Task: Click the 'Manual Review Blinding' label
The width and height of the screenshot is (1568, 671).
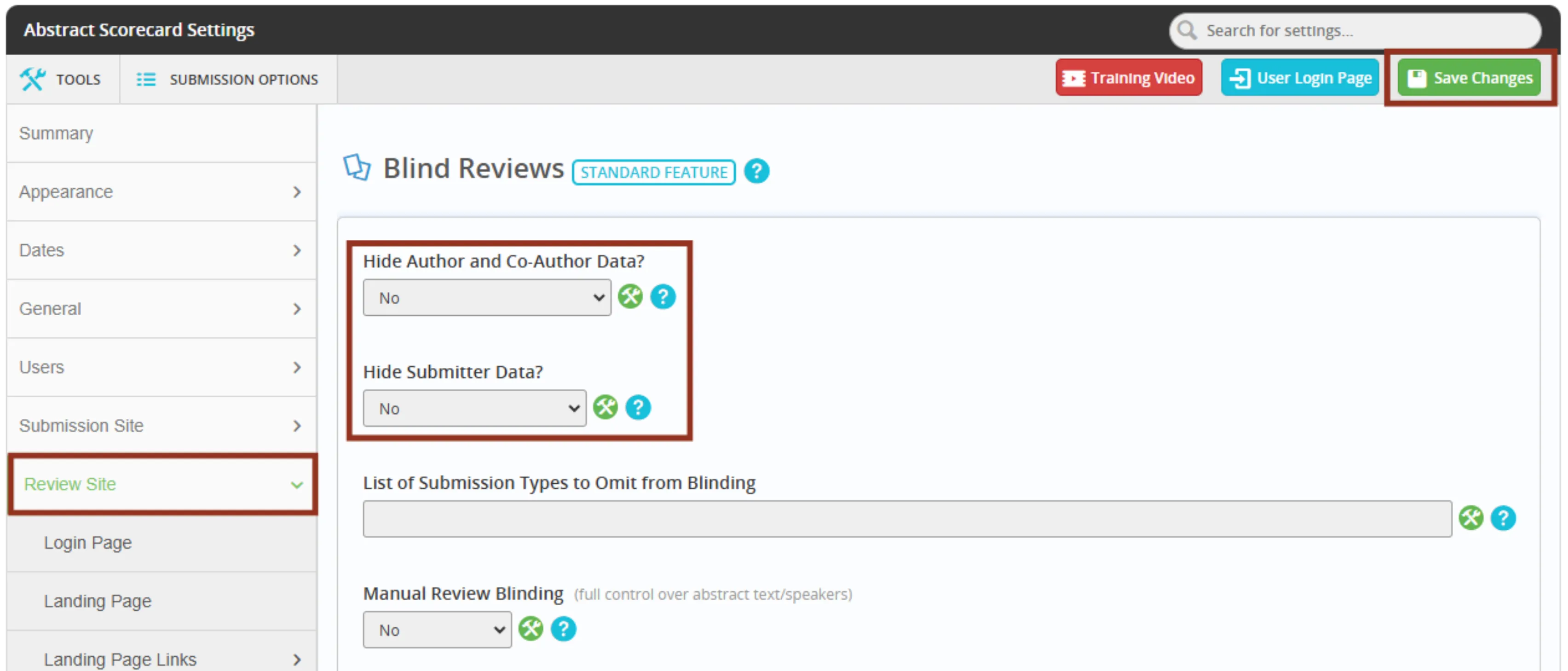Action: (x=463, y=594)
